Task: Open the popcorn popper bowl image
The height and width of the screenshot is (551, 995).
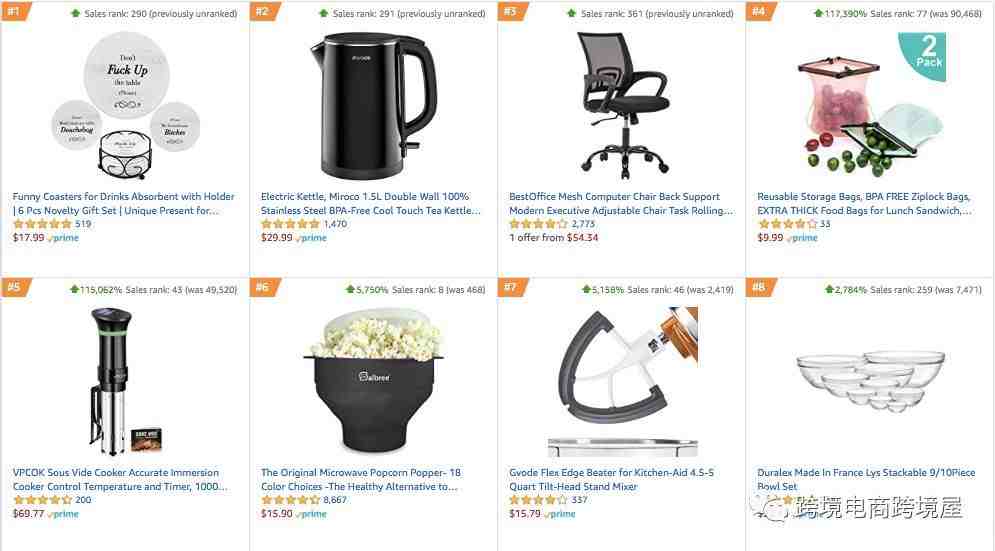Action: tap(373, 380)
